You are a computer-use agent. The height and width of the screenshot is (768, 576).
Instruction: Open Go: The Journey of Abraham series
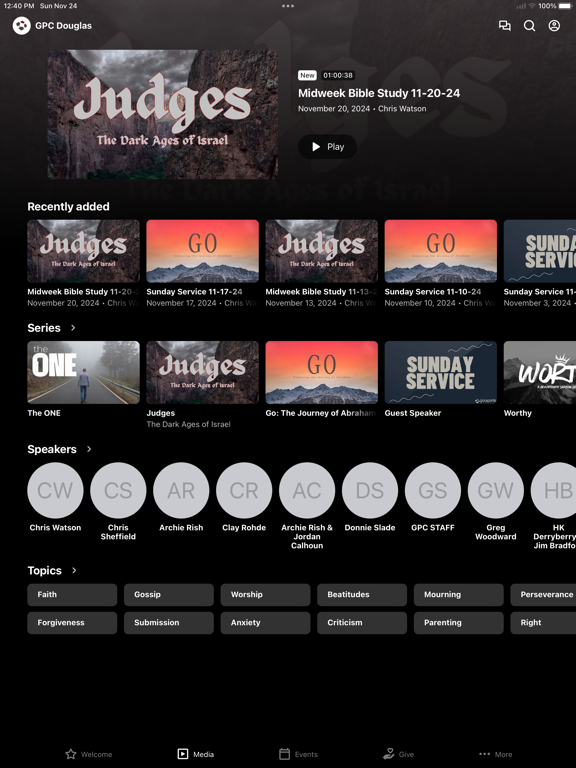(321, 373)
